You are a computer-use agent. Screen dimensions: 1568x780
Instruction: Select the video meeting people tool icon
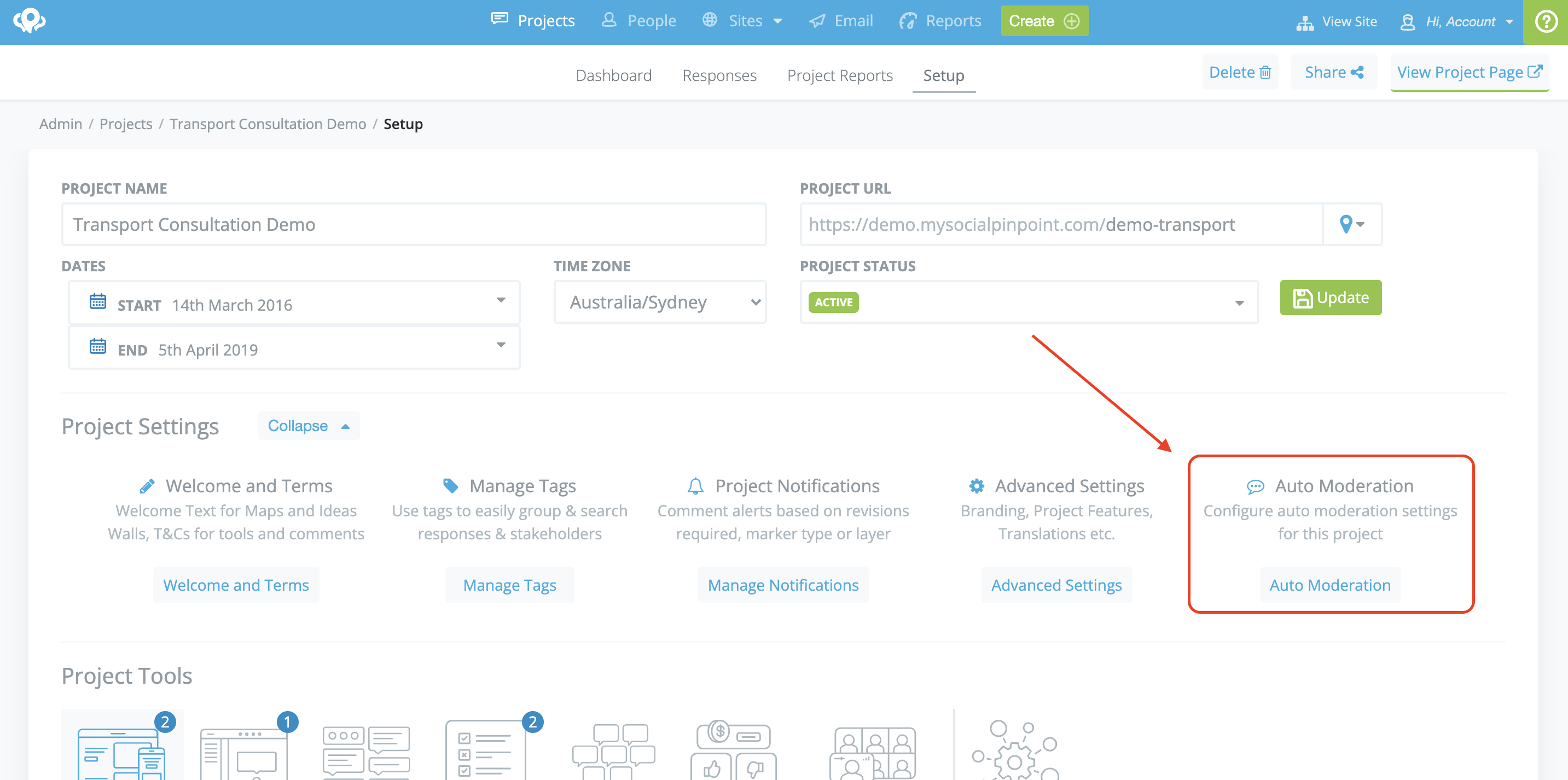pyautogui.click(x=872, y=753)
